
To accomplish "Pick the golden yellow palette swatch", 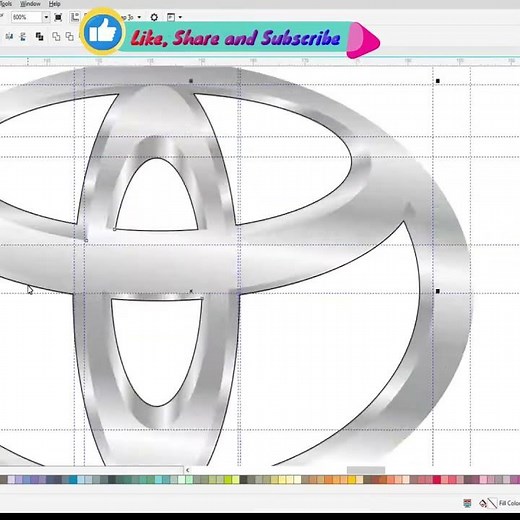I will [x=351, y=480].
